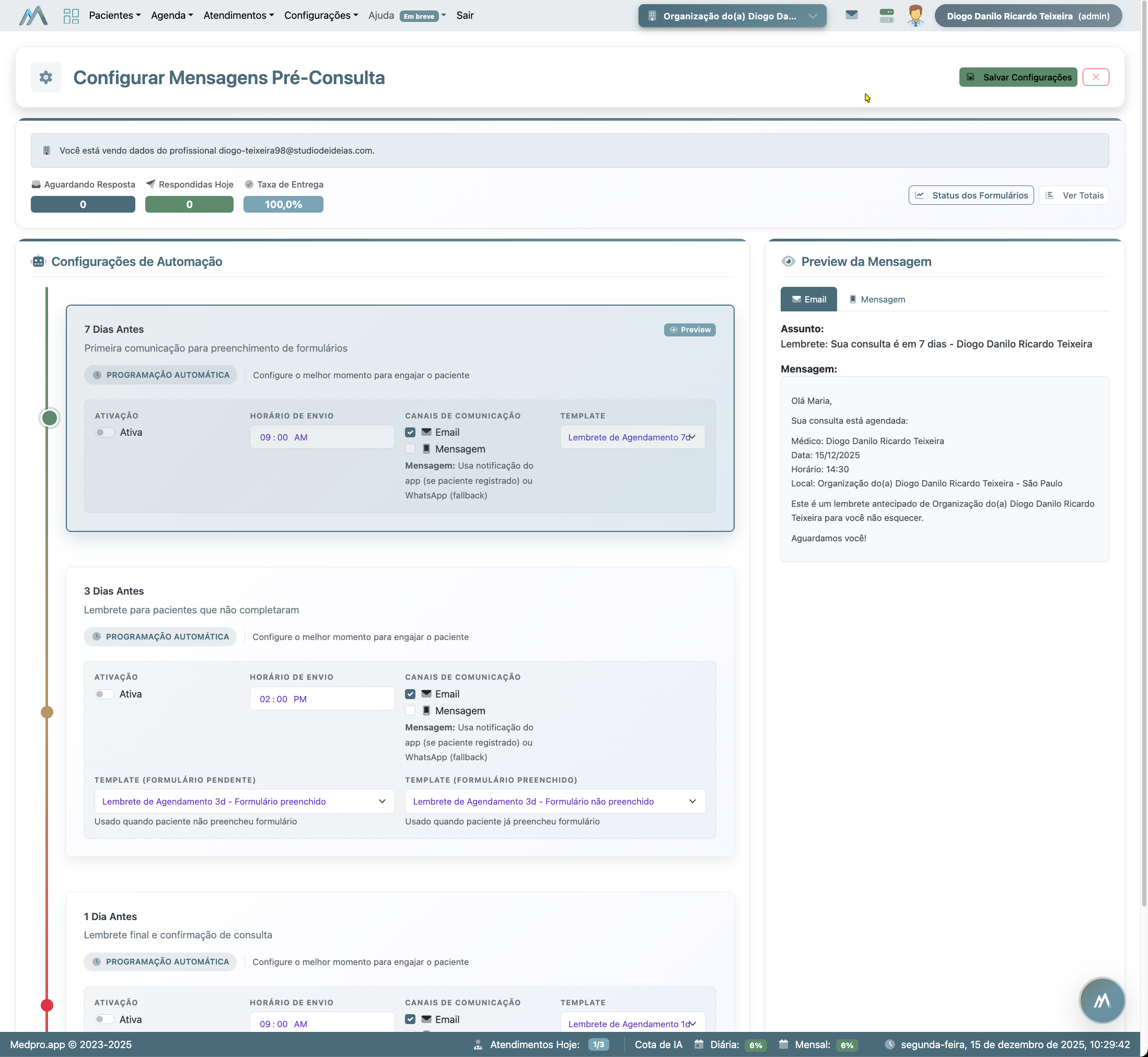Uncheck the Email channel under 3 Dias Antes
The width and height of the screenshot is (1148, 1057).
[410, 694]
